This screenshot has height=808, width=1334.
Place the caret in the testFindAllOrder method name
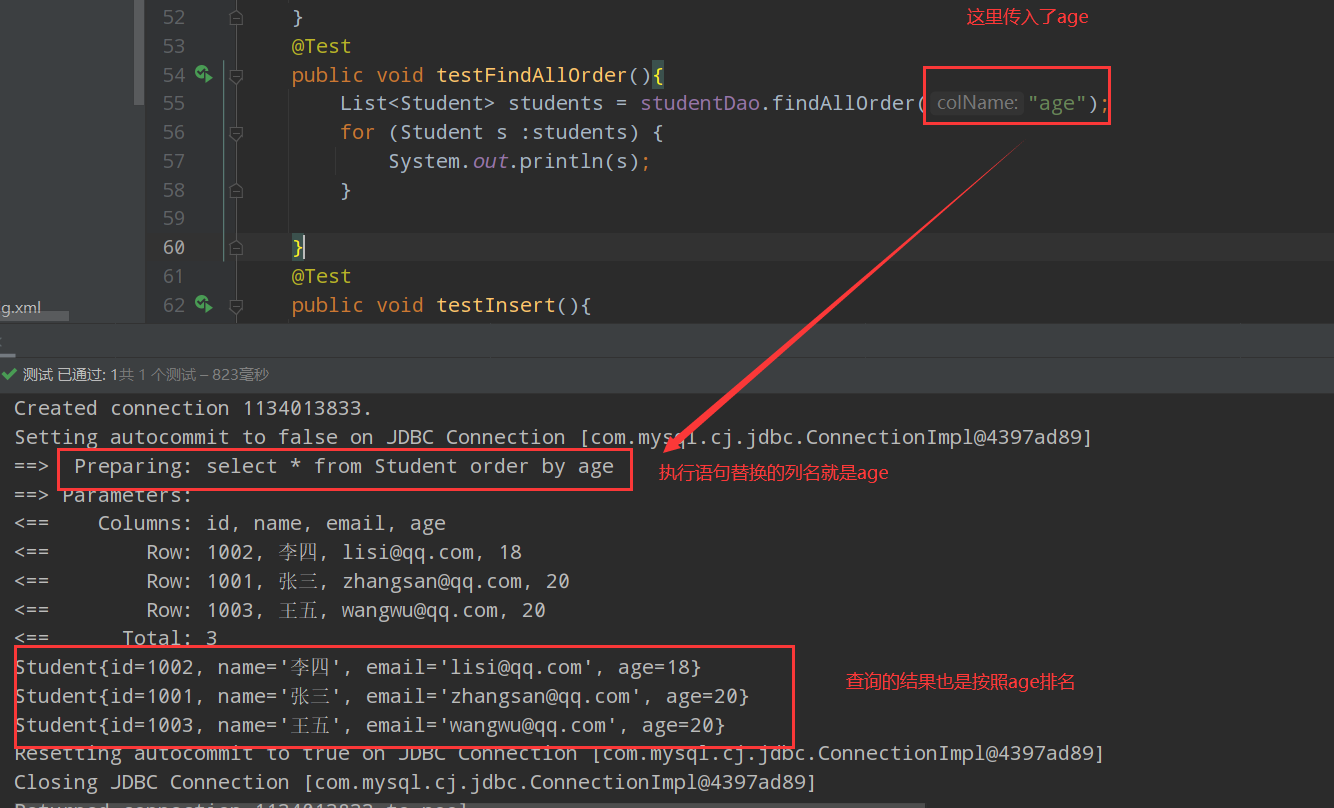[x=531, y=75]
